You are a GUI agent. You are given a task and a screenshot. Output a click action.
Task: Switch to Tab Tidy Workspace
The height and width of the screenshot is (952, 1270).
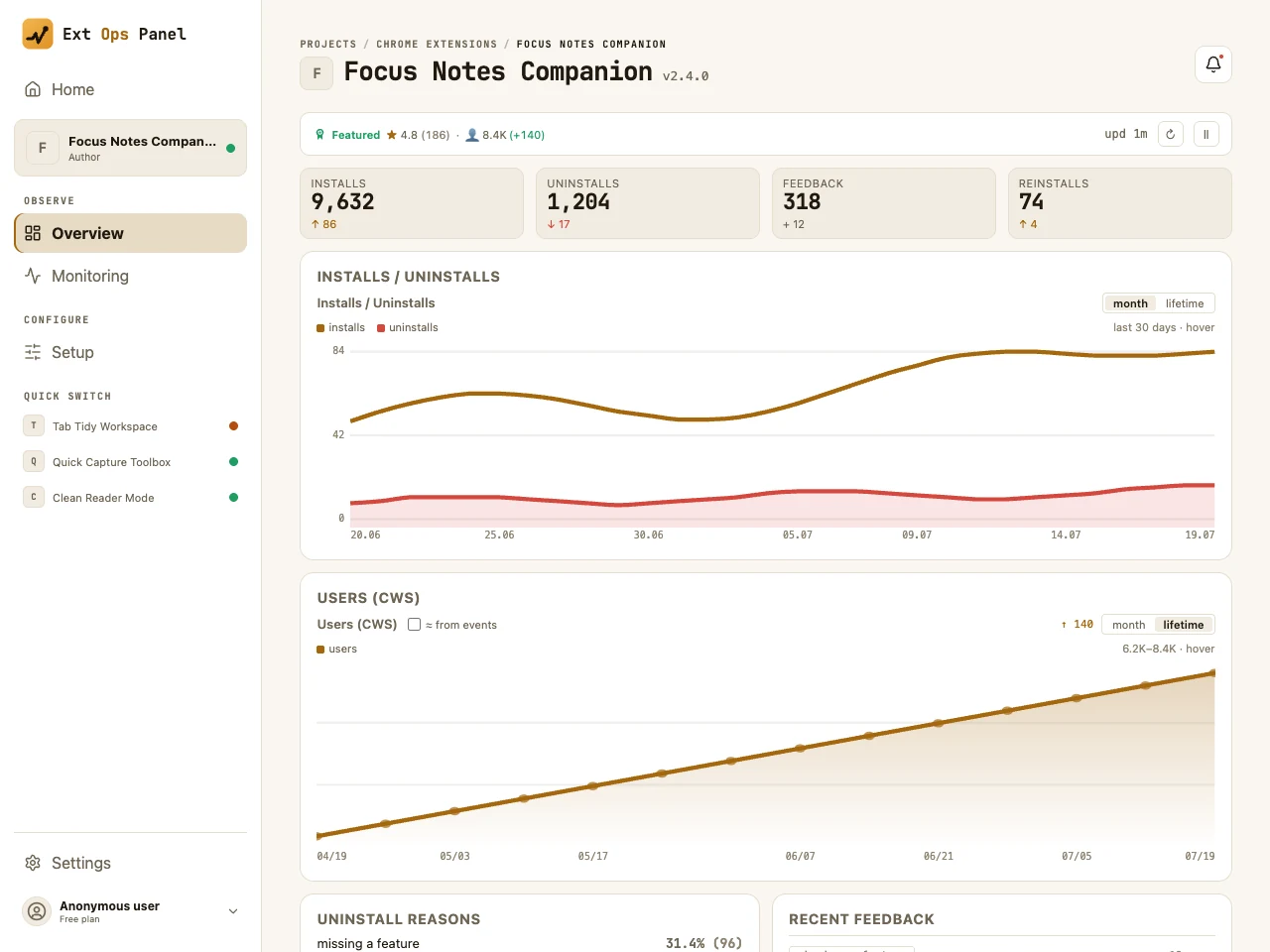[130, 426]
